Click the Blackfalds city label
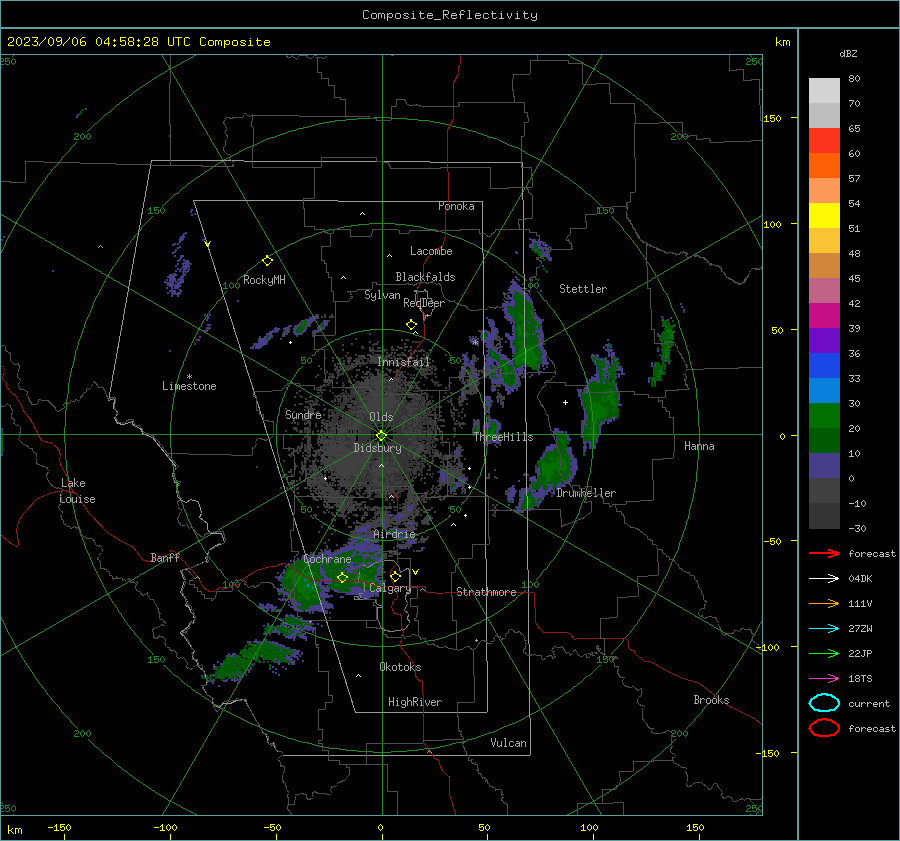The image size is (900, 841). [425, 277]
